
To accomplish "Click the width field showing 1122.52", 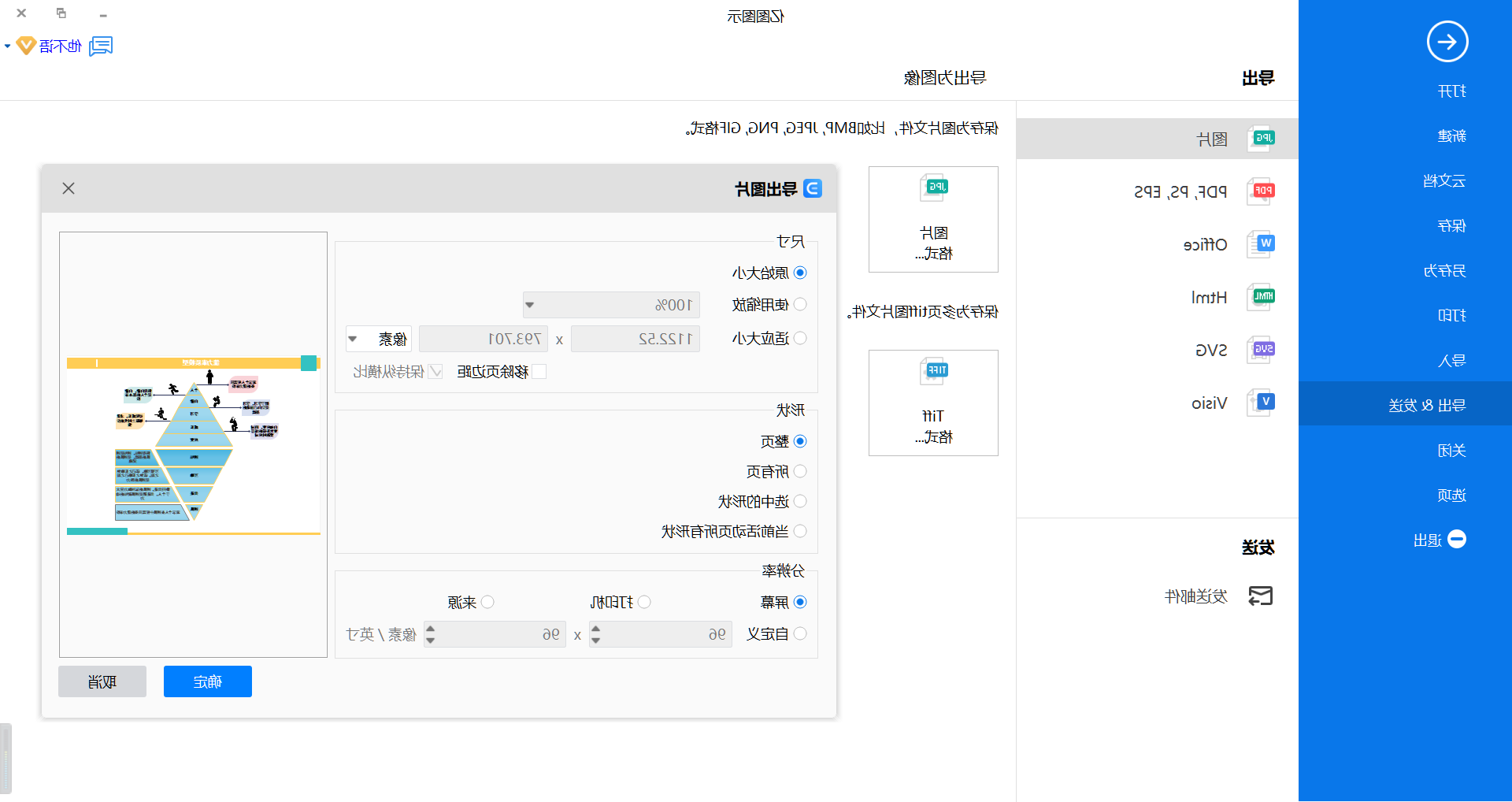I will click(636, 339).
